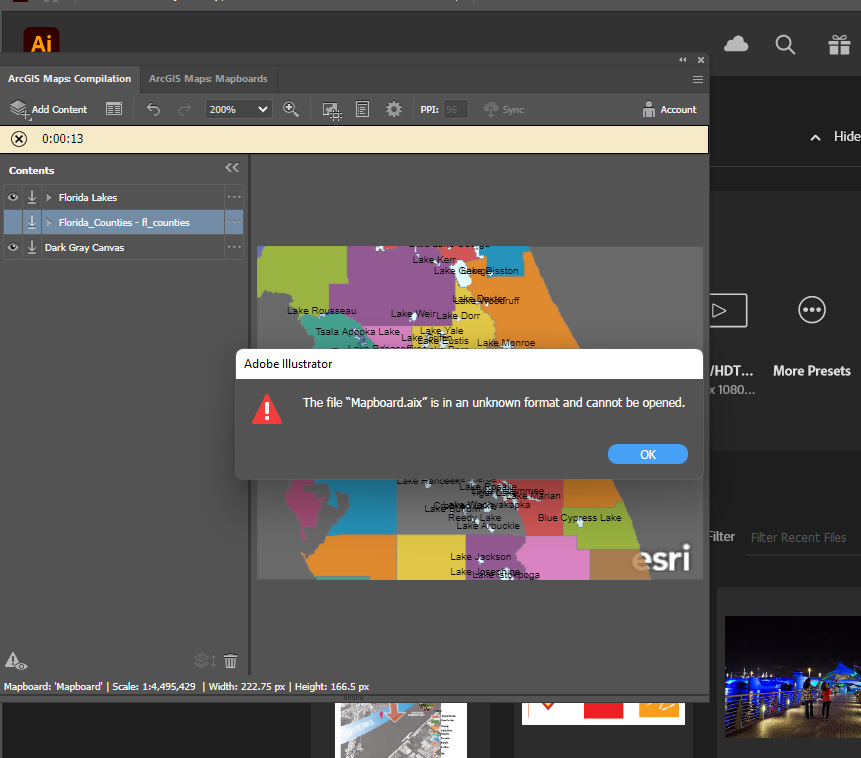Open more options for Florida_Counties layer

click(234, 222)
